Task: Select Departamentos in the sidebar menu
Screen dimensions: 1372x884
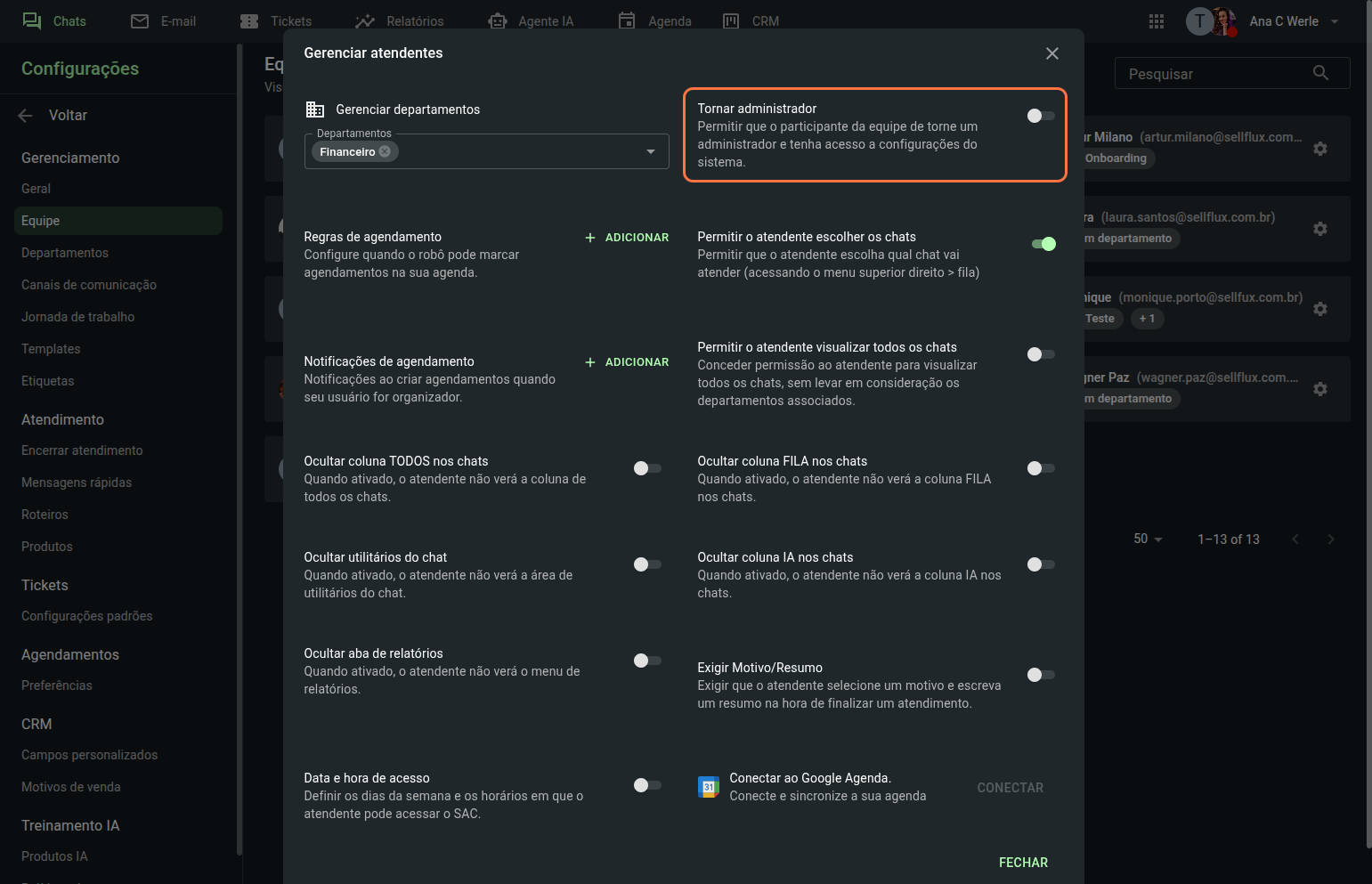Action: pos(65,253)
